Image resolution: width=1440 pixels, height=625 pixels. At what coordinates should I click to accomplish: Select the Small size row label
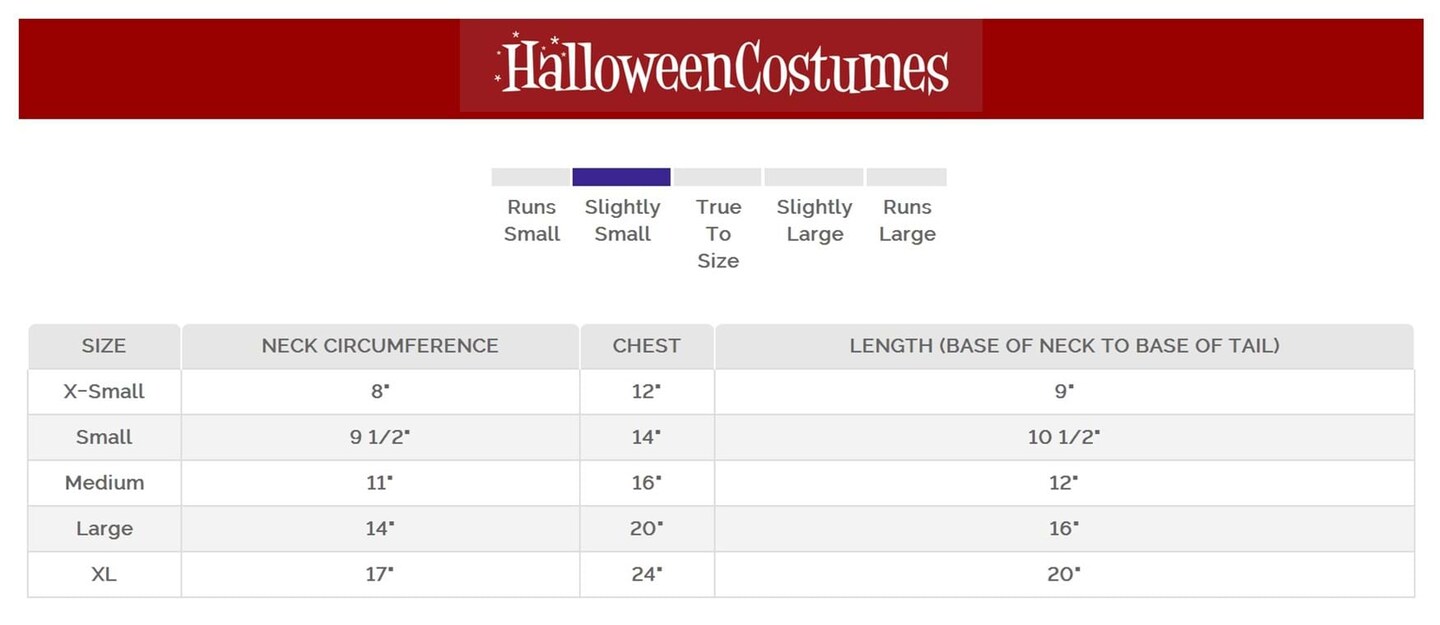pyautogui.click(x=104, y=437)
